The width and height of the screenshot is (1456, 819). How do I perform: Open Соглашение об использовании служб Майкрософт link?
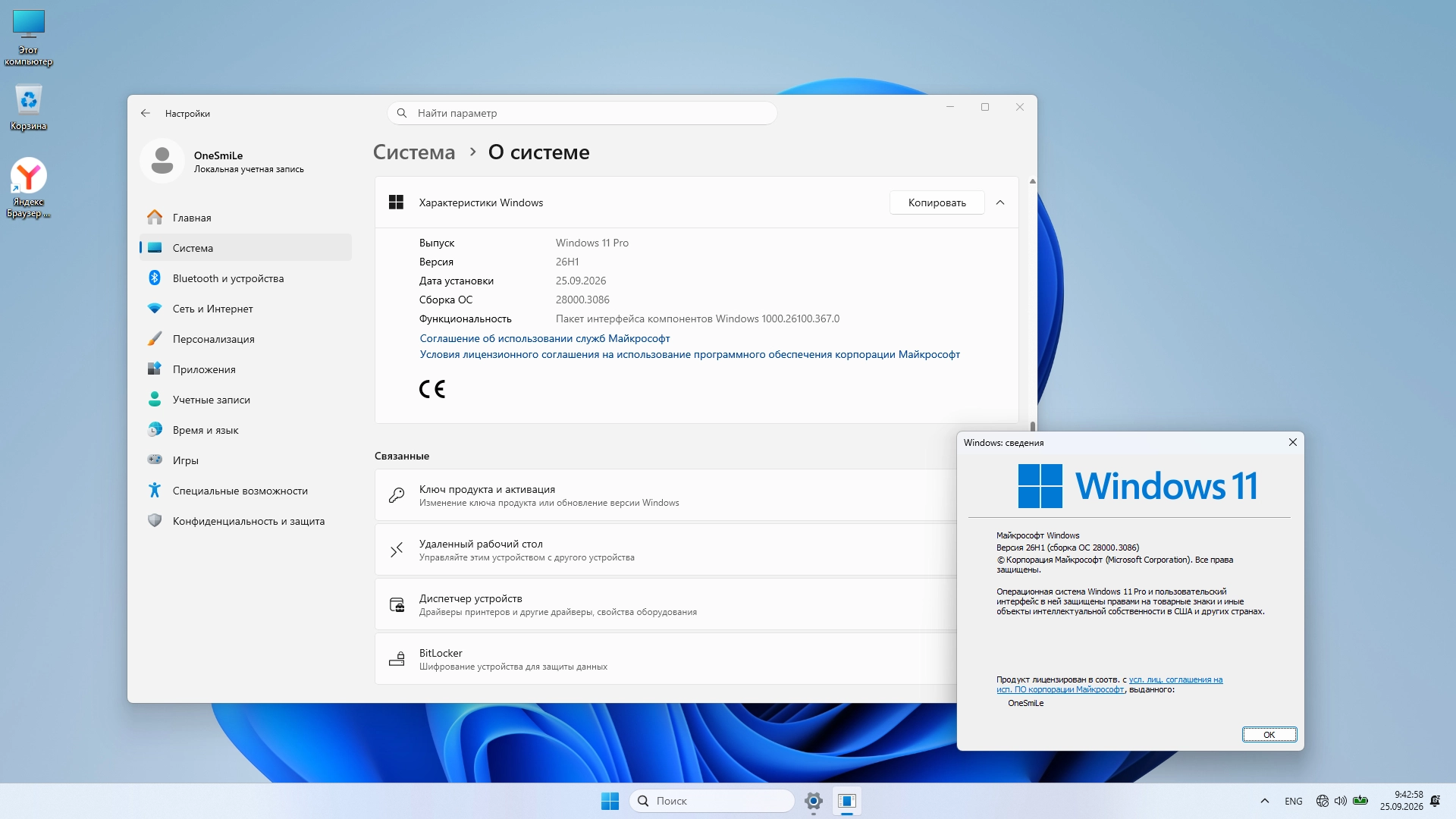pyautogui.click(x=544, y=338)
